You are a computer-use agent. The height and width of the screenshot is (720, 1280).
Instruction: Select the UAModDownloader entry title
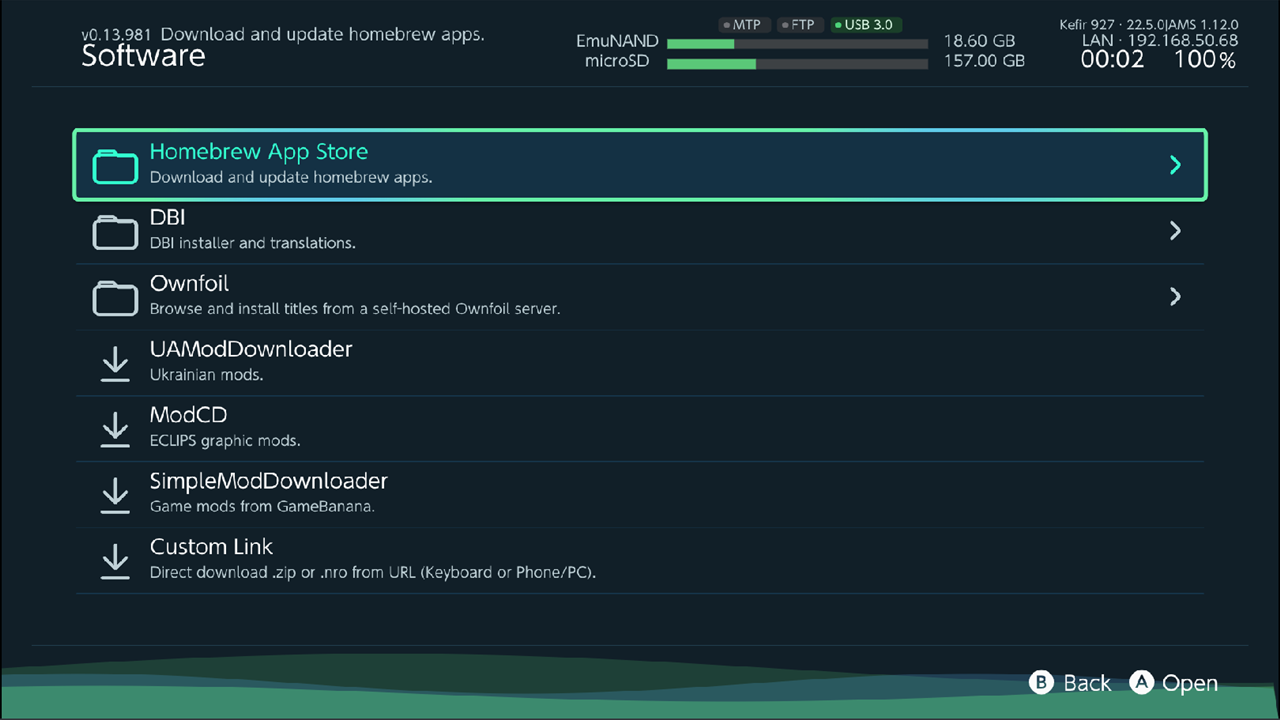pos(251,350)
